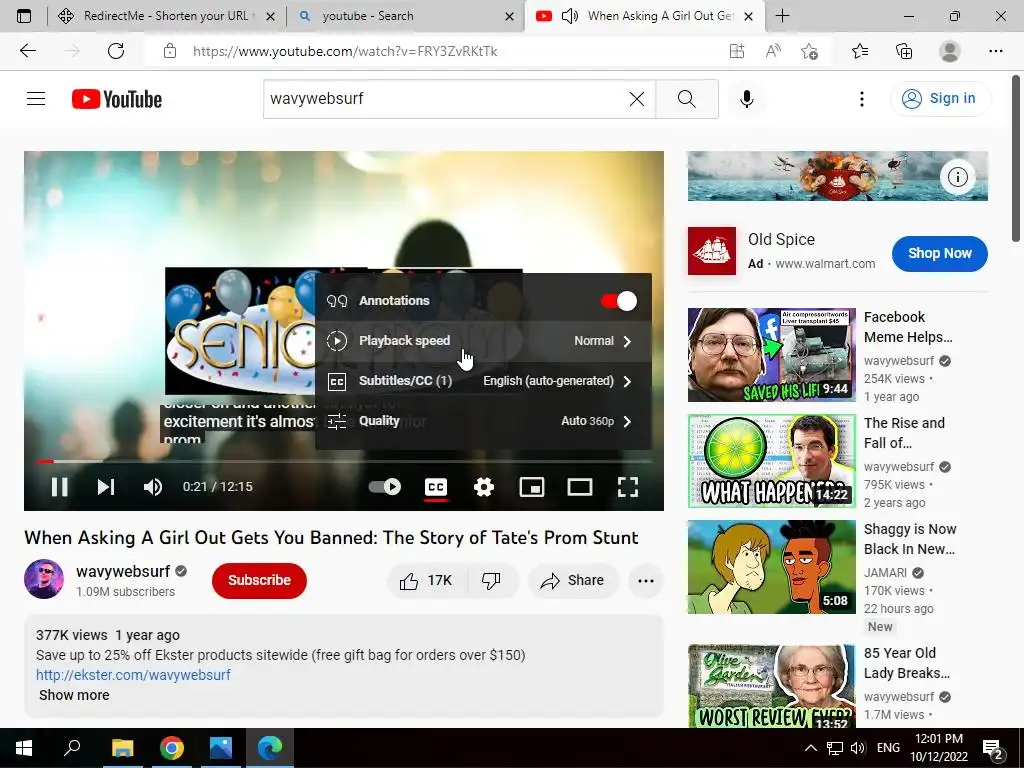Go to the YouTube home logo
Screen dimensions: 1024x768
tap(117, 99)
